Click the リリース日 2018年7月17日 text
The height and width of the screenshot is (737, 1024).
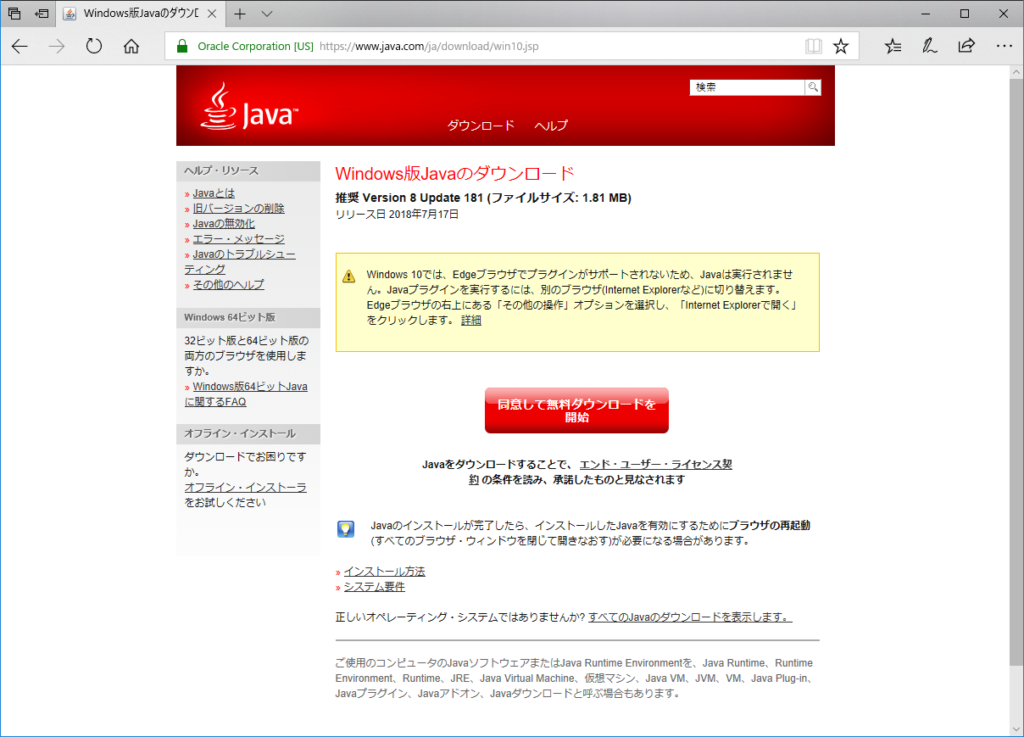click(x=397, y=214)
